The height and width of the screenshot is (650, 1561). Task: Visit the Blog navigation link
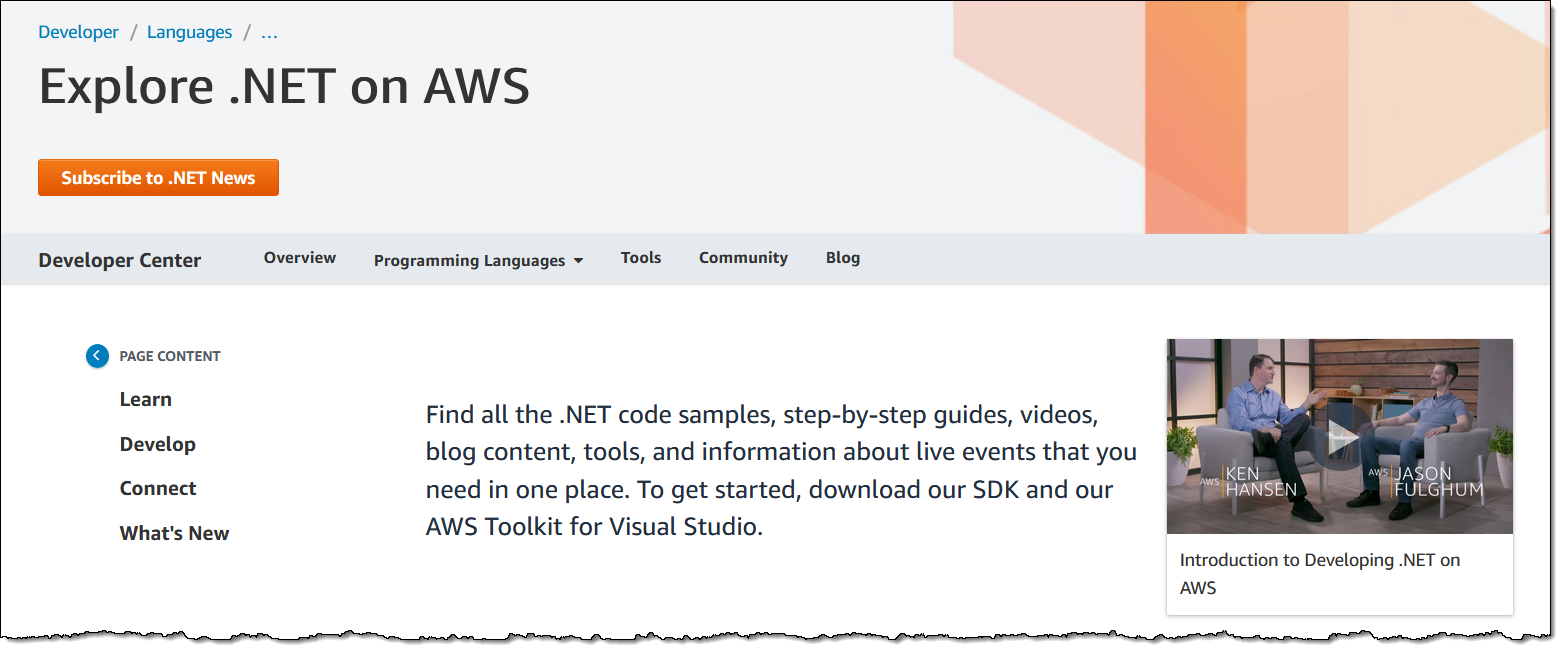point(843,258)
